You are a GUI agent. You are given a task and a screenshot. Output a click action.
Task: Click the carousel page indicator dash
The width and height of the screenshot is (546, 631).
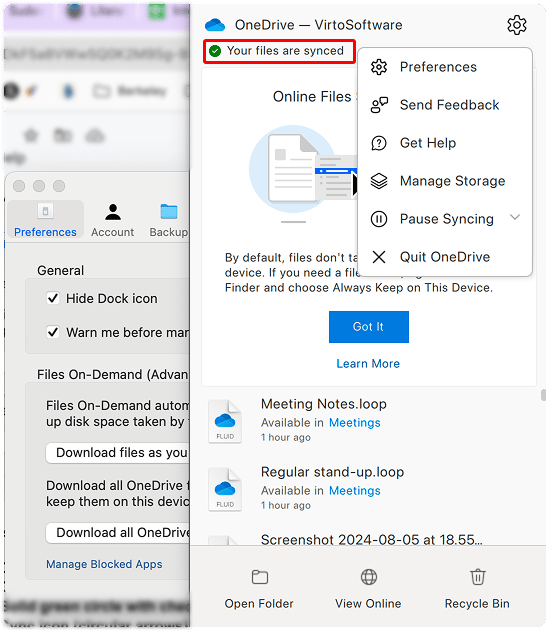coord(293,222)
